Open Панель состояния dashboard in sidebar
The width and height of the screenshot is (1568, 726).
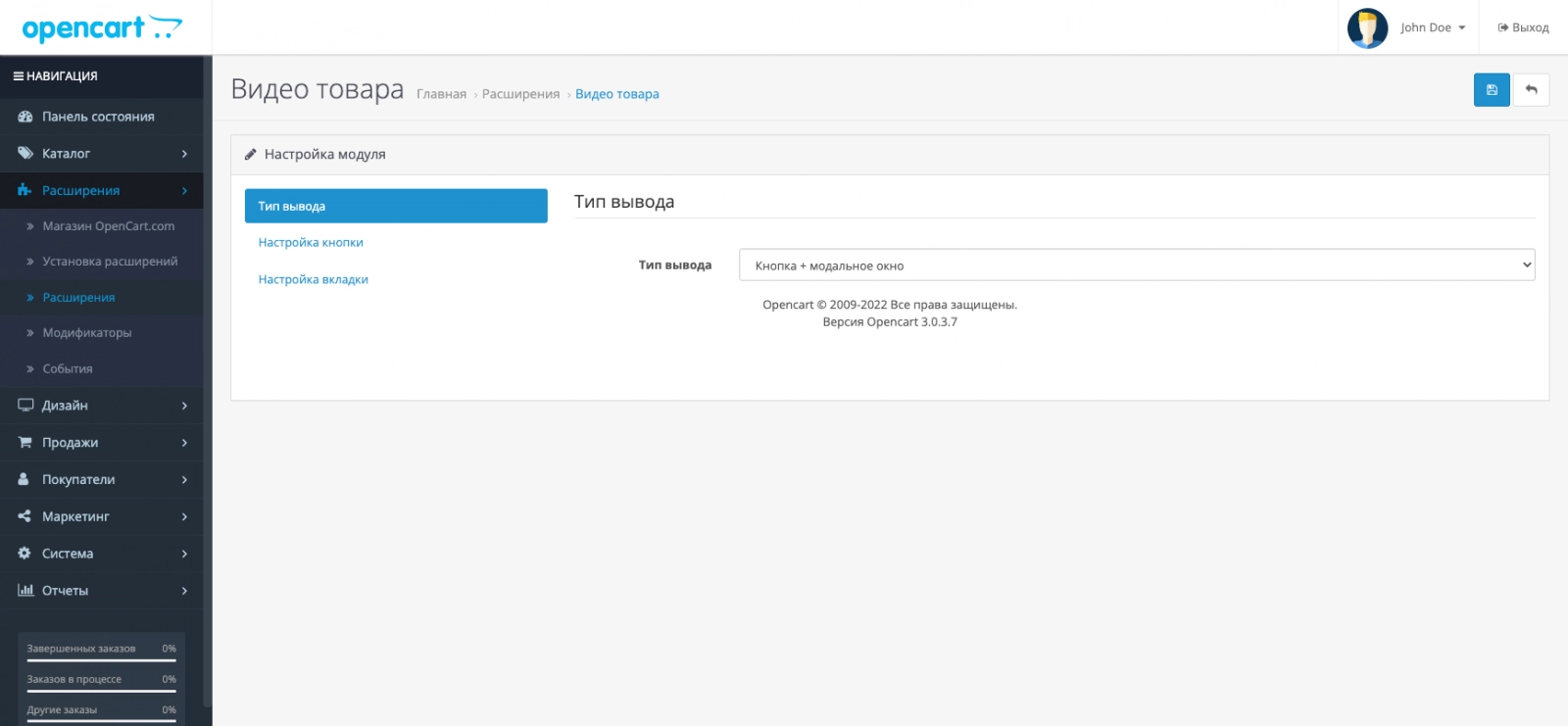(x=98, y=117)
